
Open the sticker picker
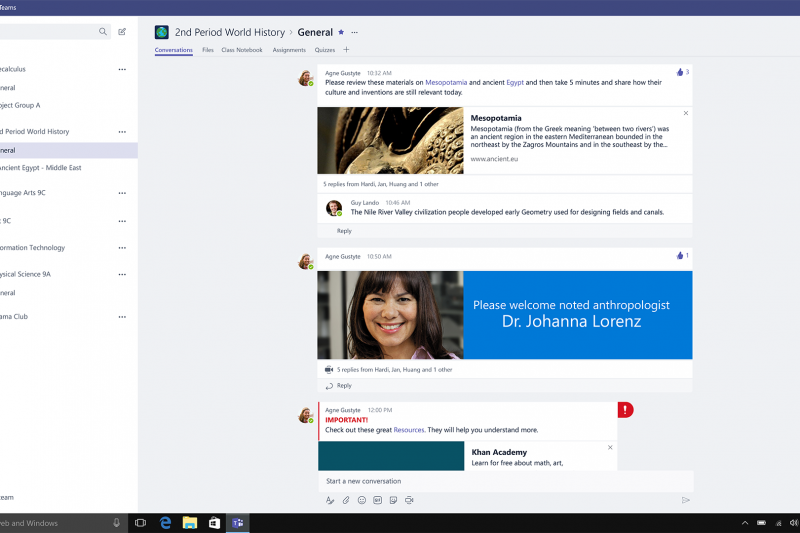point(394,500)
